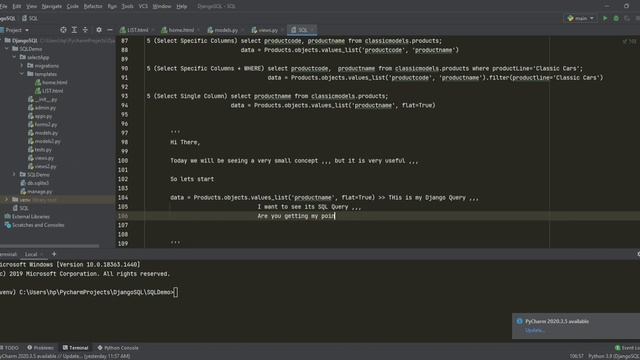Click Collapse All icon in Project panel
The width and height of the screenshot is (640, 360).
pos(85,30)
